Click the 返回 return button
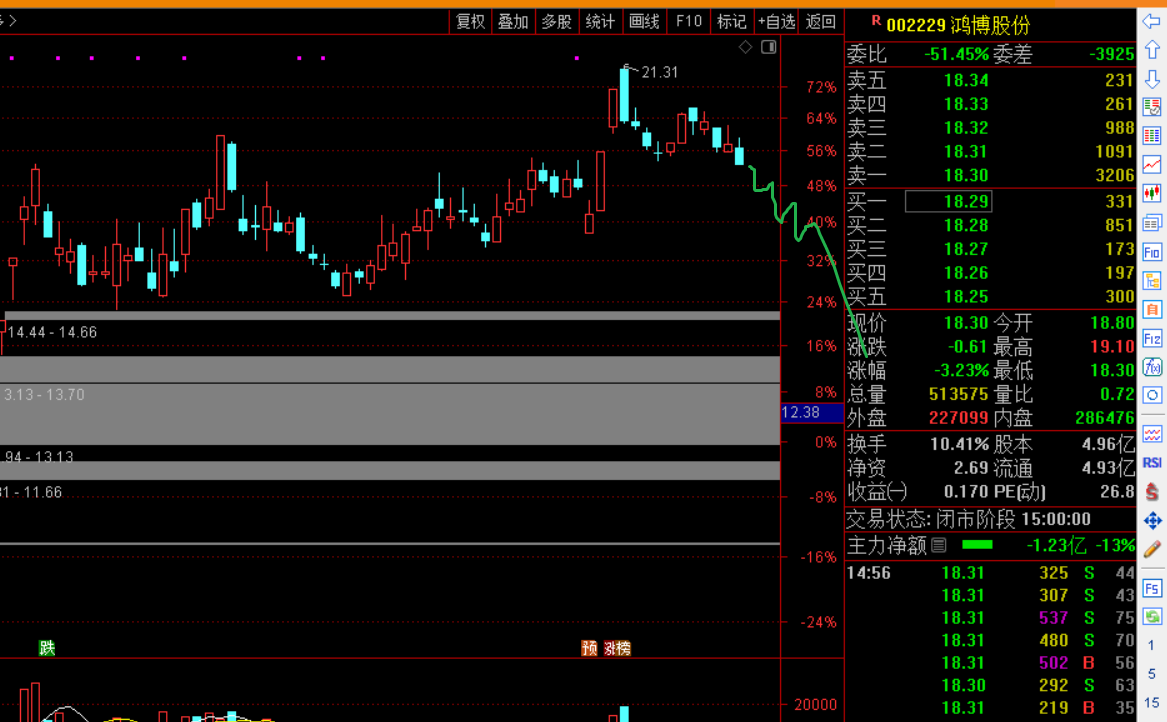The width and height of the screenshot is (1167, 722). [820, 22]
